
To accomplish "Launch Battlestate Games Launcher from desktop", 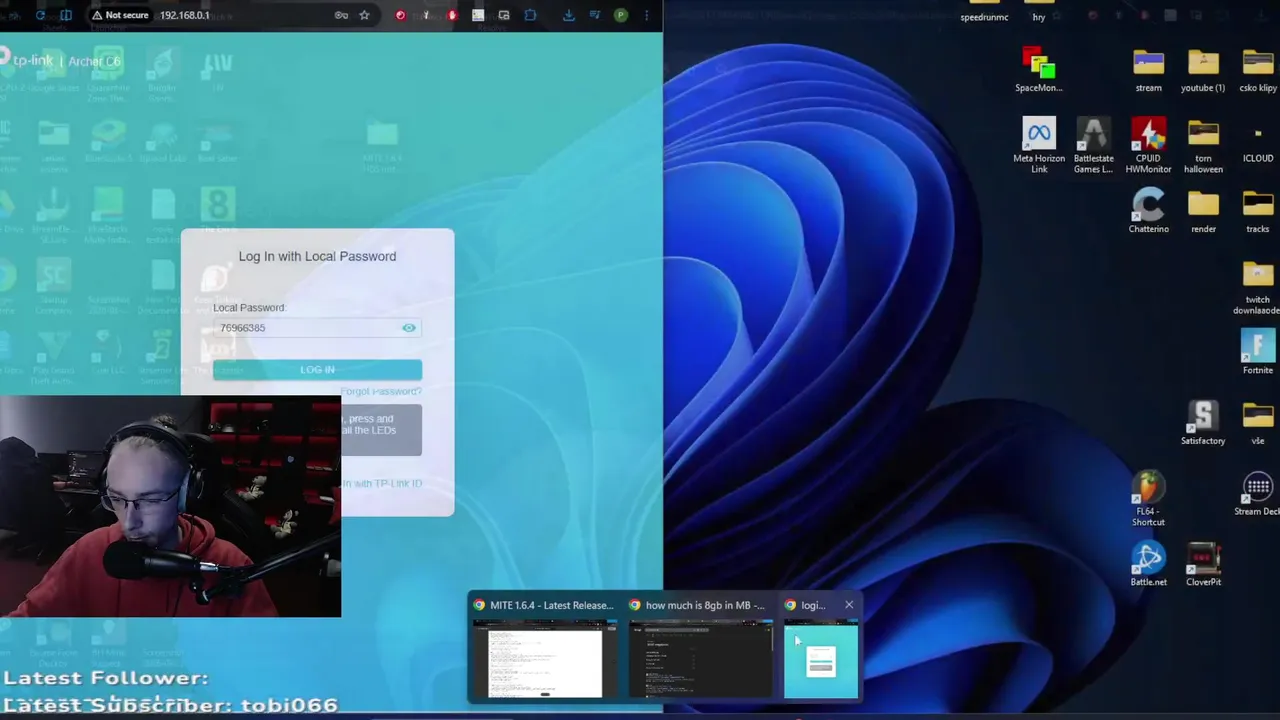I will [1093, 146].
